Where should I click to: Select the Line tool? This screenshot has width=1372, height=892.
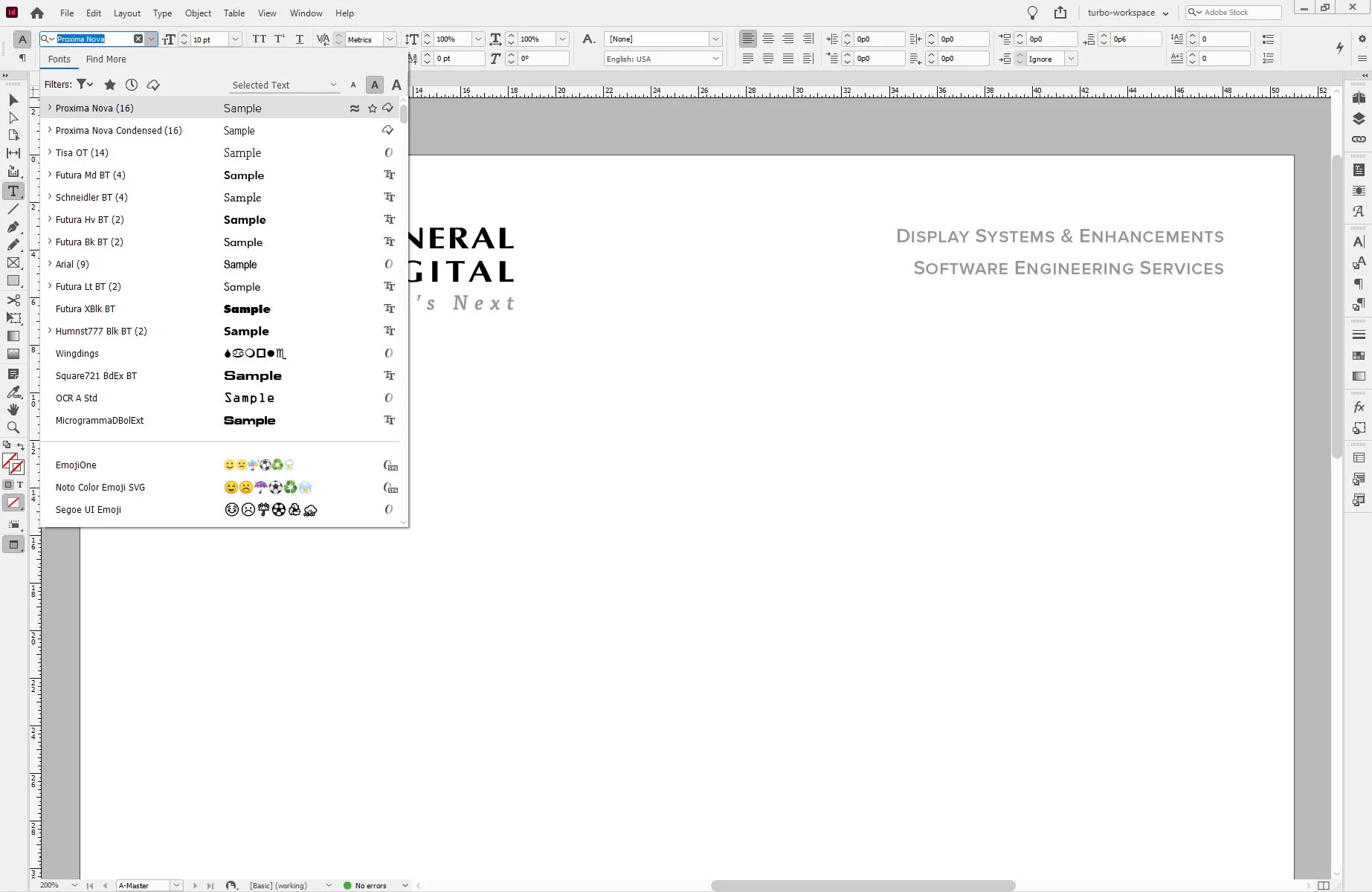coord(13,209)
